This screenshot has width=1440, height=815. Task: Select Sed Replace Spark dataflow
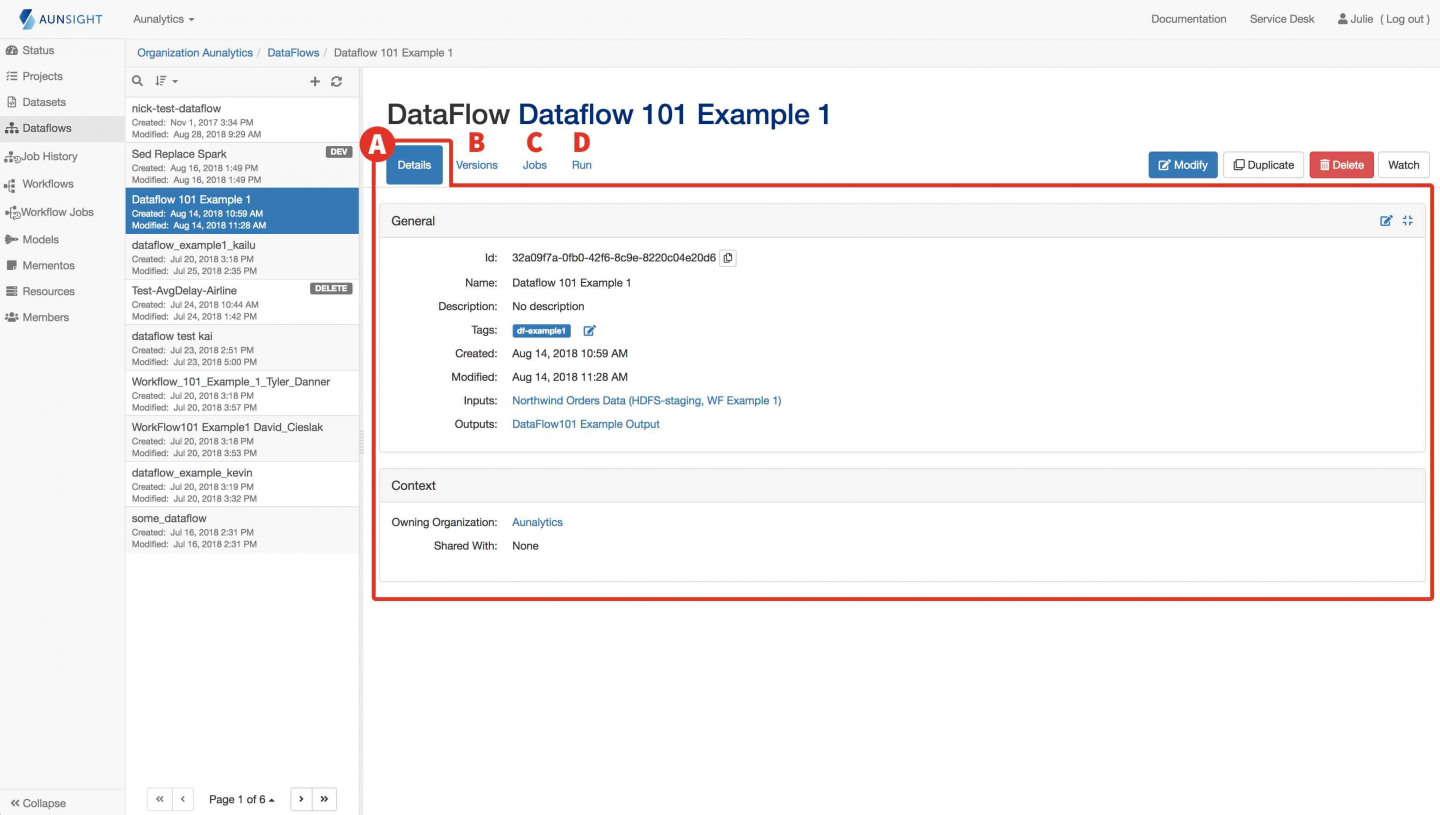point(242,166)
